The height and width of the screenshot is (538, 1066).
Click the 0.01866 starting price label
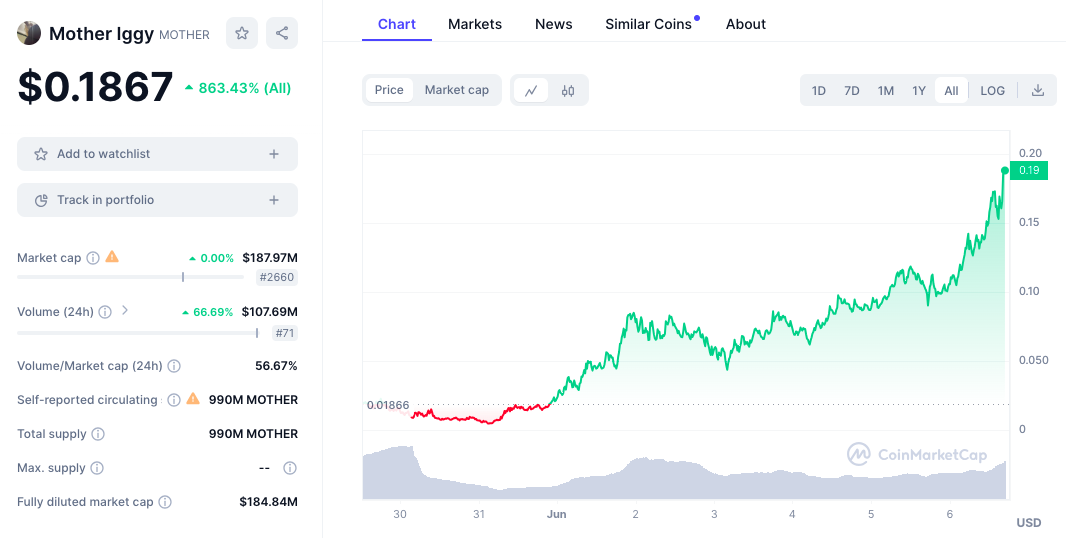(388, 405)
